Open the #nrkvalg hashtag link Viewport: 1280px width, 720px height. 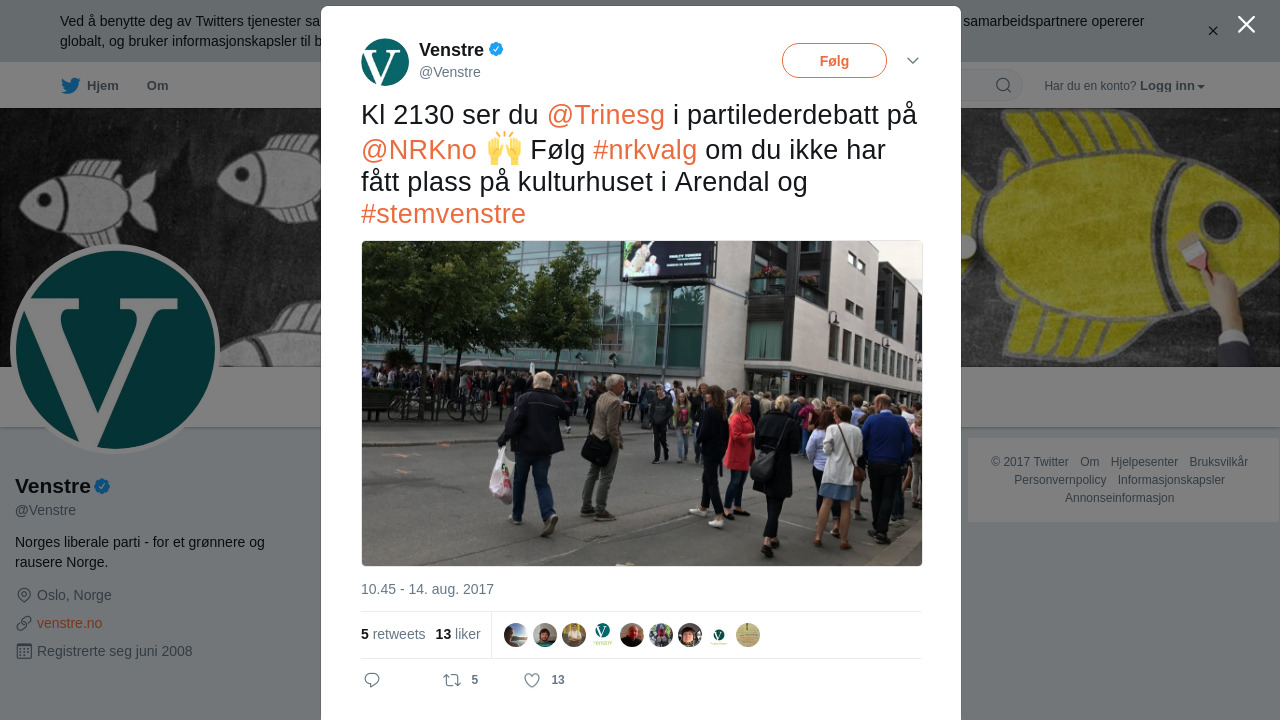point(645,150)
